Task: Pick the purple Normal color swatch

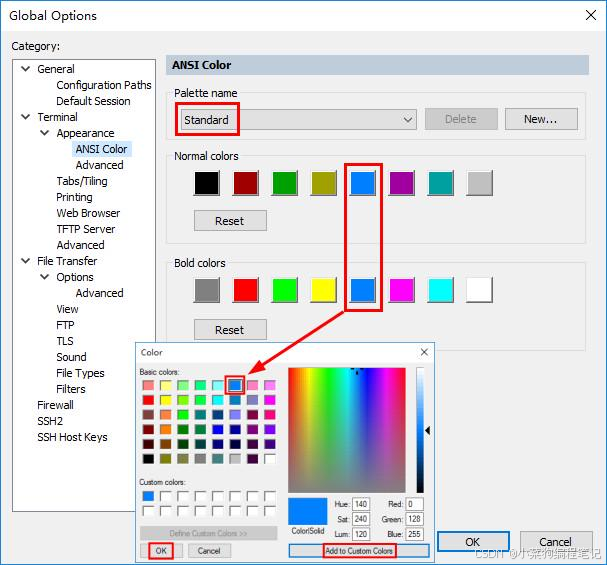Action: [402, 183]
